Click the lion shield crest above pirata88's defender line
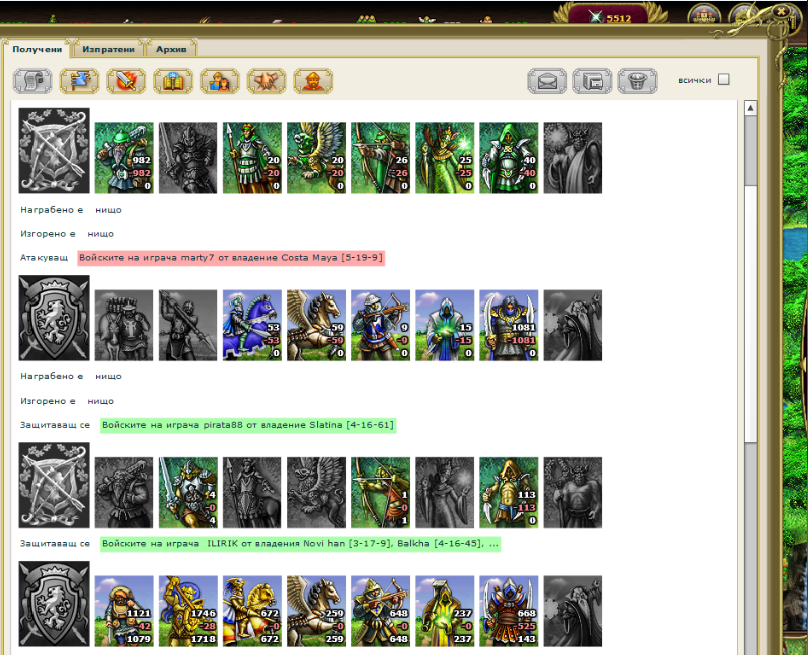Screen dimensions: 808x655 pos(54,318)
